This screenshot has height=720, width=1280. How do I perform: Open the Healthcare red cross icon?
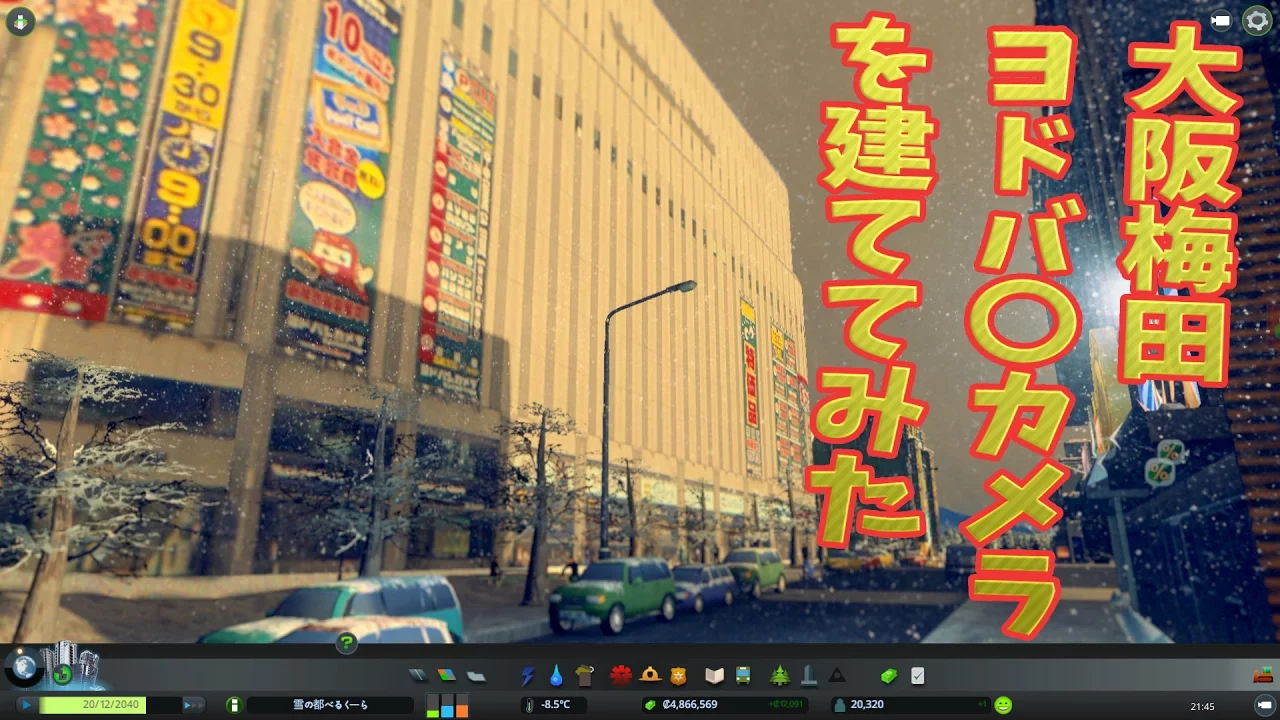coord(621,675)
